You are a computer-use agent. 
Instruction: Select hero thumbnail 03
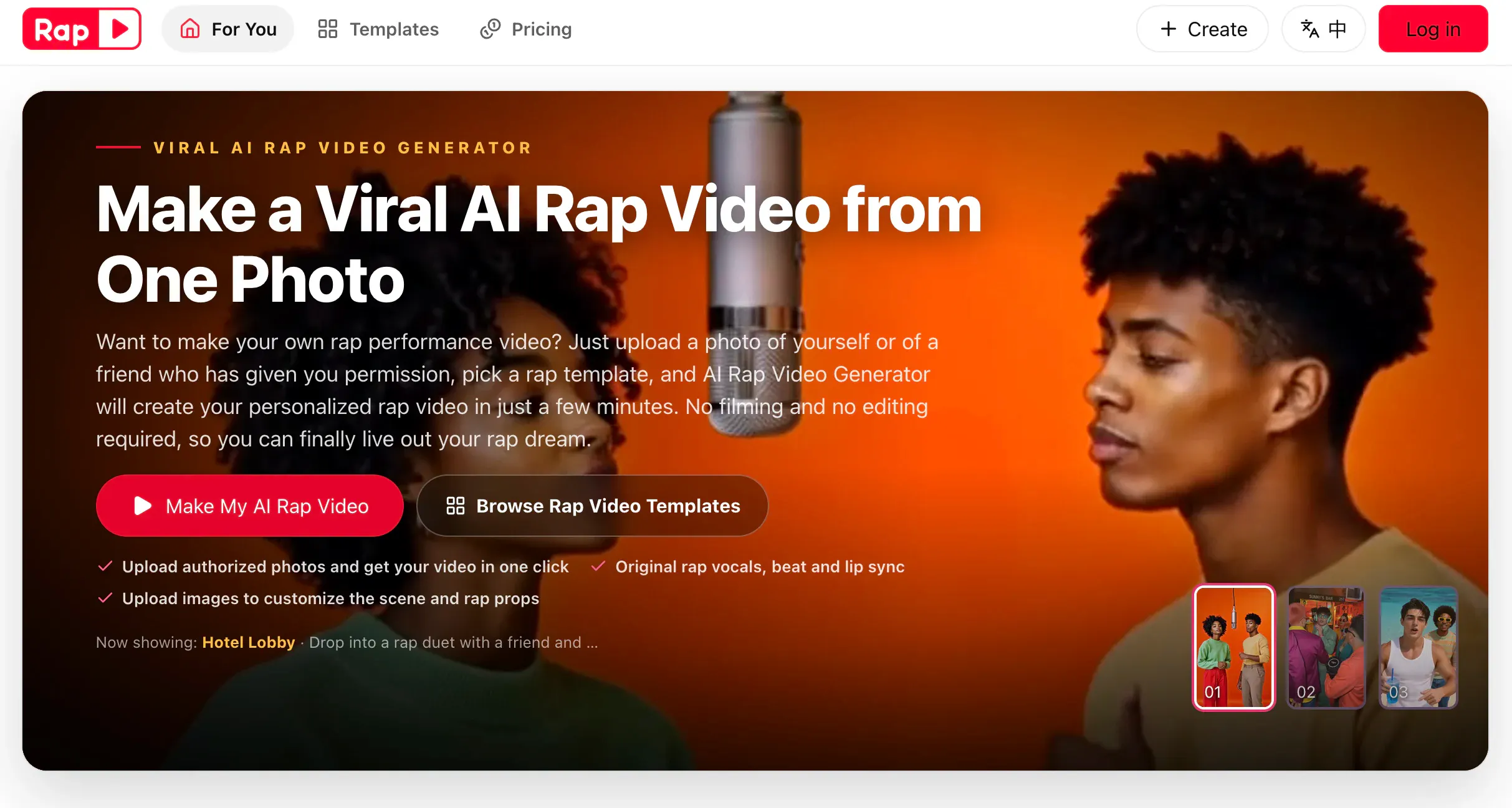pos(1419,647)
